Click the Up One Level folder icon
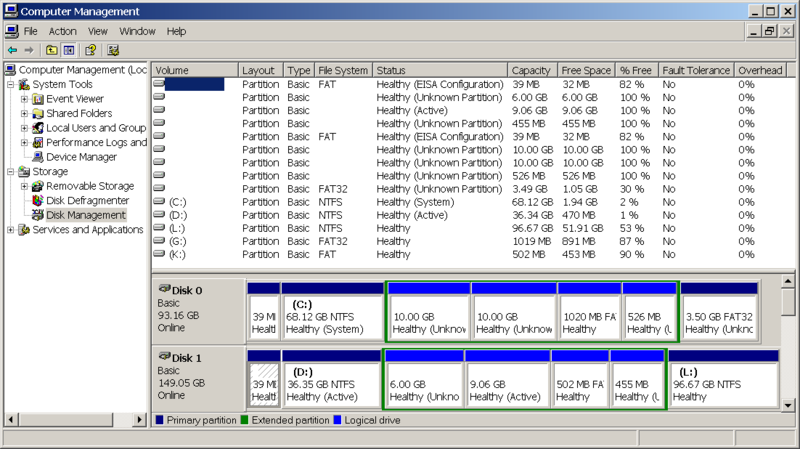Screen dimensions: 800x449 click(x=52, y=50)
